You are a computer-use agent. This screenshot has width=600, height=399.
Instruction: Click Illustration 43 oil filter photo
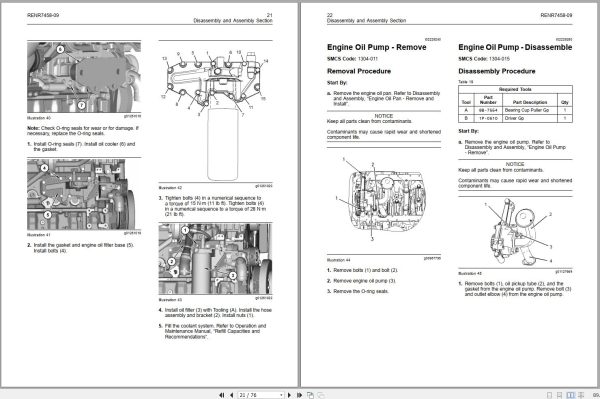[215, 259]
